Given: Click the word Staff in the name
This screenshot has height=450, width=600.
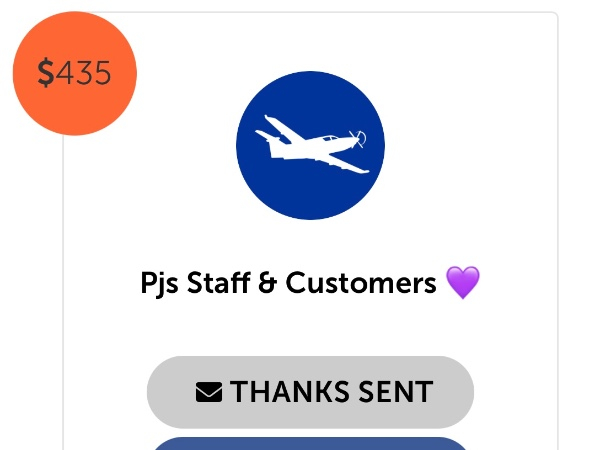Looking at the screenshot, I should pyautogui.click(x=218, y=282).
